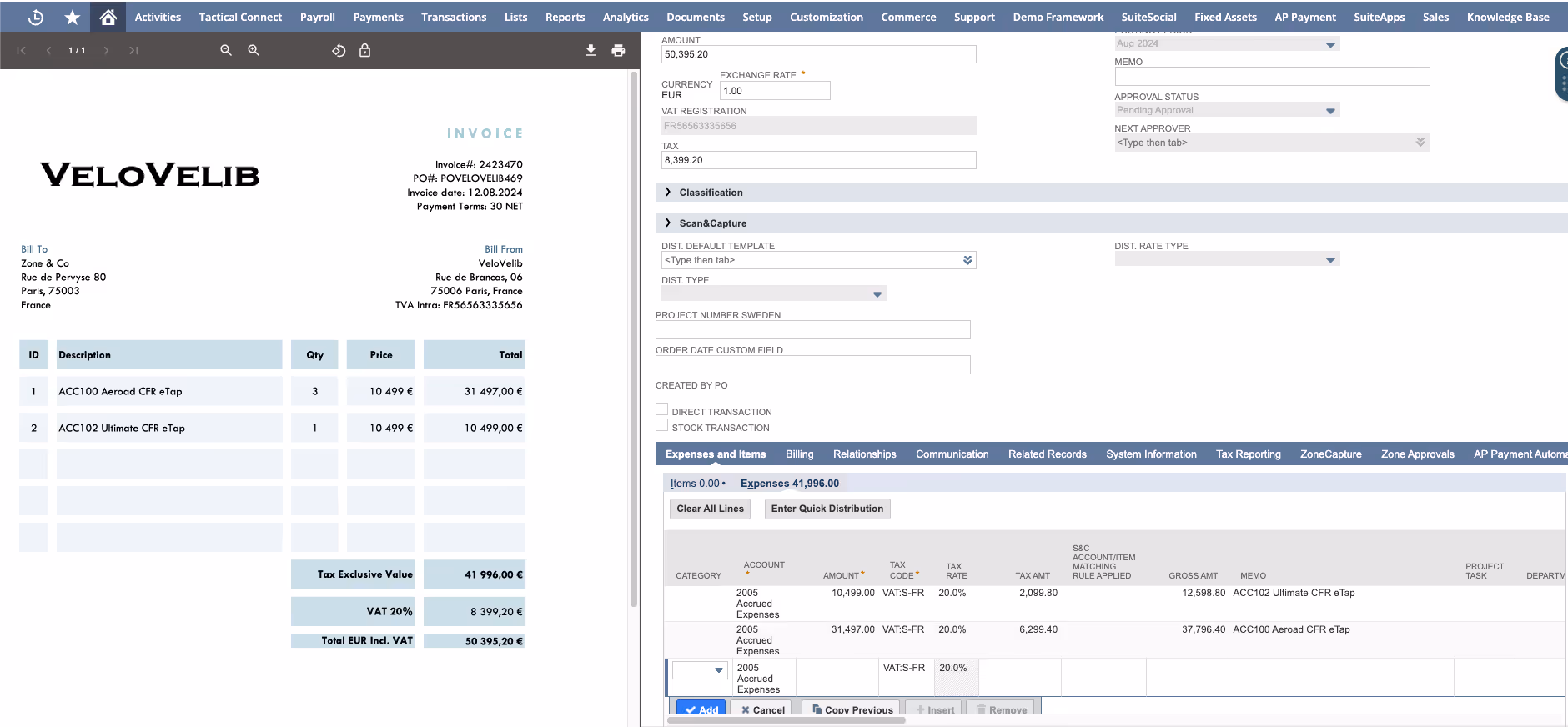1568x727 pixels.
Task: Click the Exchange Rate input field
Action: click(x=775, y=91)
